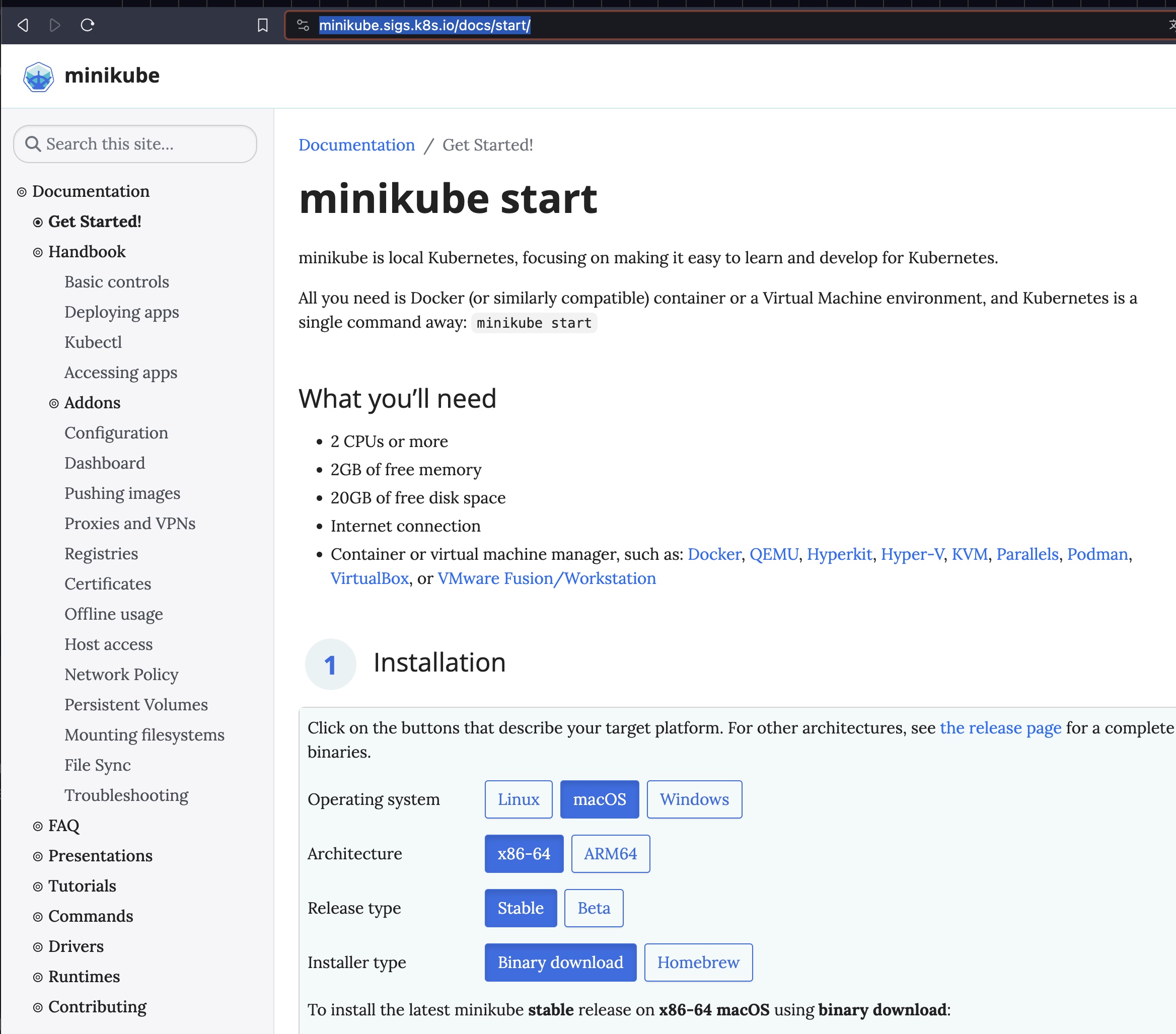1176x1034 pixels.
Task: Open Proxies and VPNs page
Action: (x=130, y=524)
